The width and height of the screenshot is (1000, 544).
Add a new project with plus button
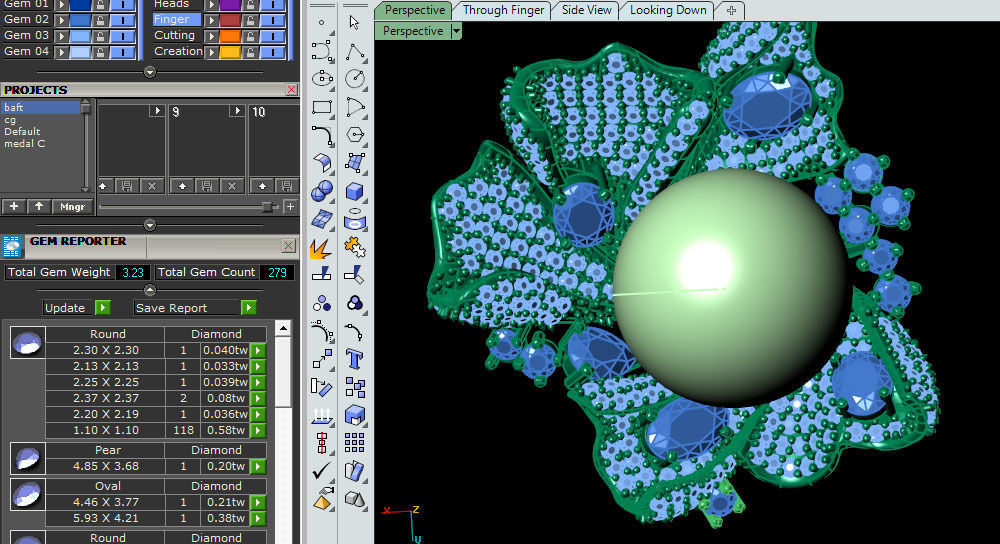(14, 207)
